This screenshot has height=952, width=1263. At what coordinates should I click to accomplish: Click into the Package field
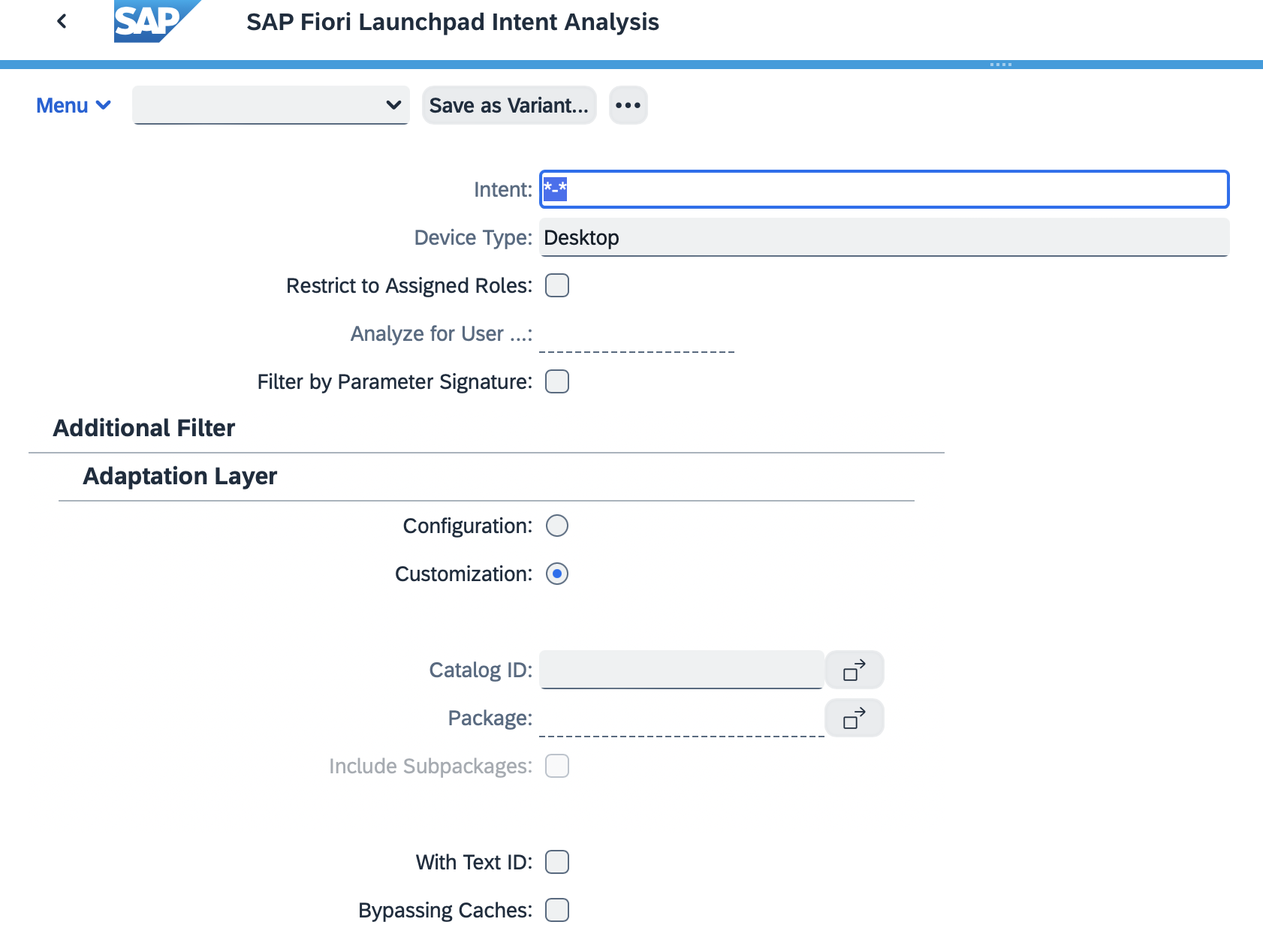pyautogui.click(x=682, y=718)
